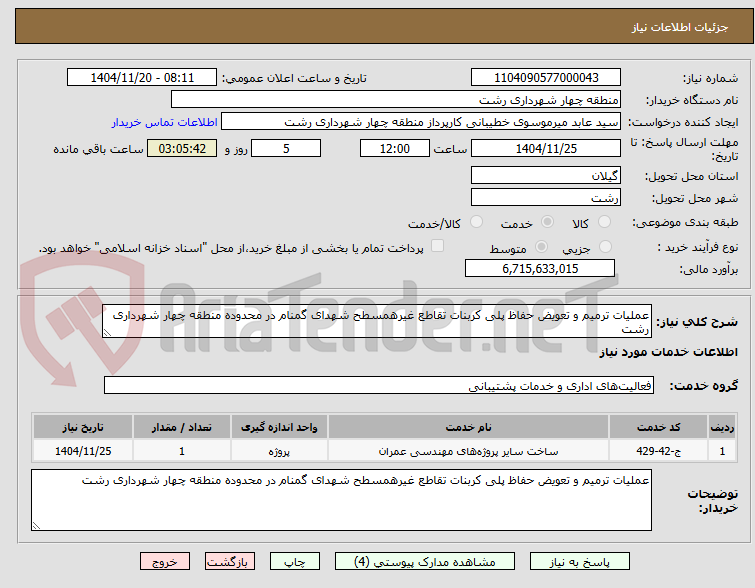Select the کالا/خدمت radio button
Screen dimensions: 755x588
click(x=476, y=222)
